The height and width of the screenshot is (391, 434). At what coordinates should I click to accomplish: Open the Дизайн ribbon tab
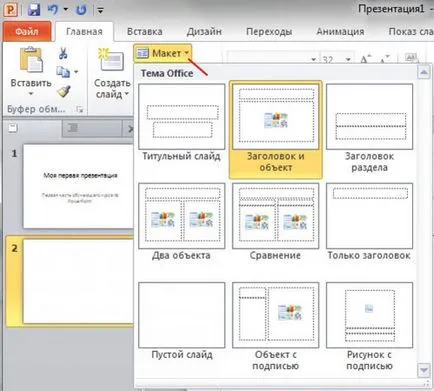click(204, 32)
